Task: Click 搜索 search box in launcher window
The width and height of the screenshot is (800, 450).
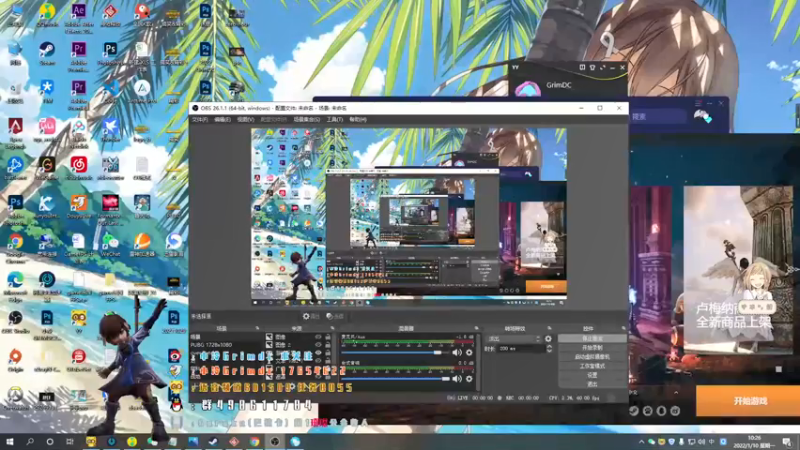Action: pyautogui.click(x=657, y=117)
